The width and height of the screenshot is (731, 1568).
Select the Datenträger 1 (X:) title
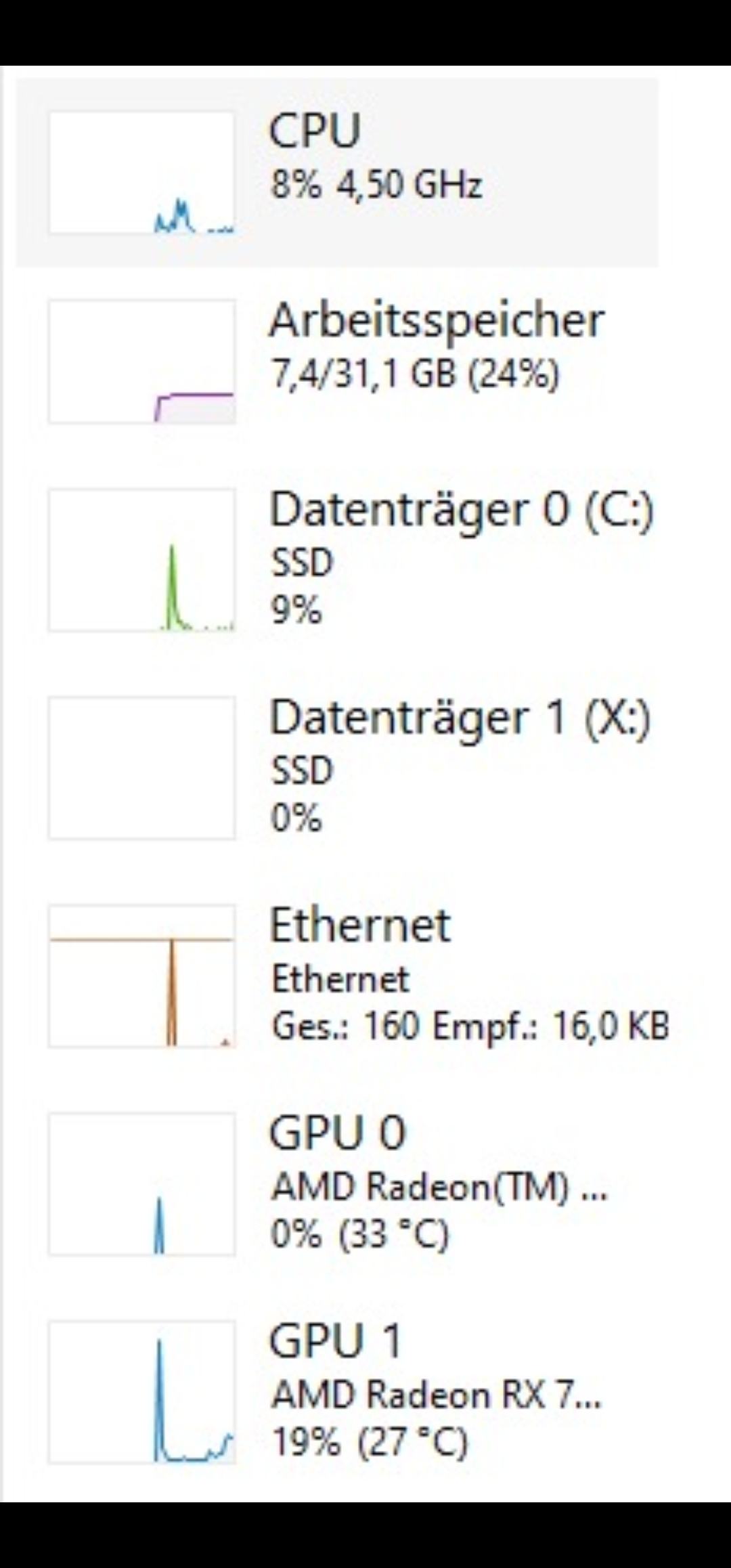coord(460,717)
